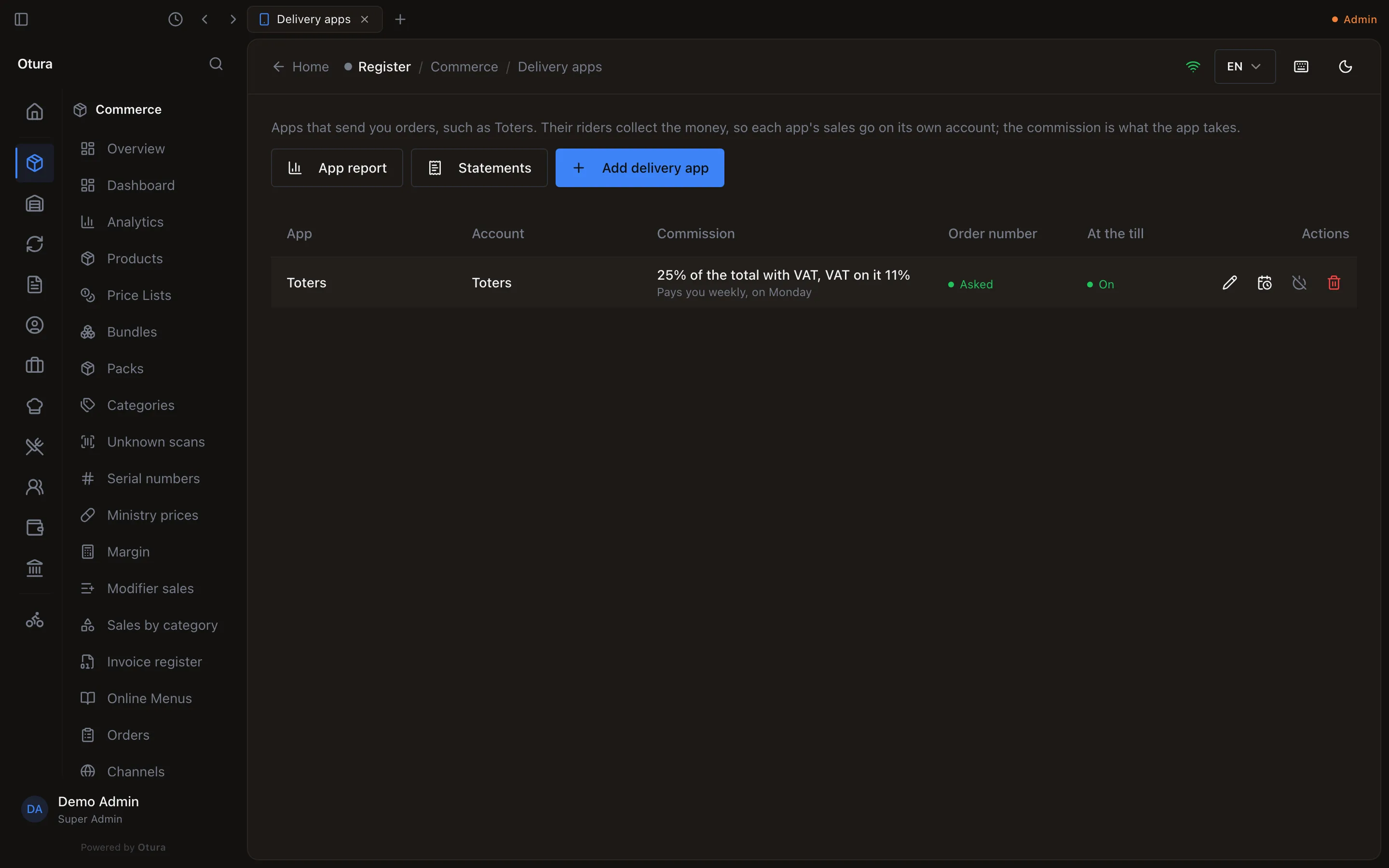Open the delivery bike rail icon
This screenshot has width=1389, height=868.
pos(35,620)
